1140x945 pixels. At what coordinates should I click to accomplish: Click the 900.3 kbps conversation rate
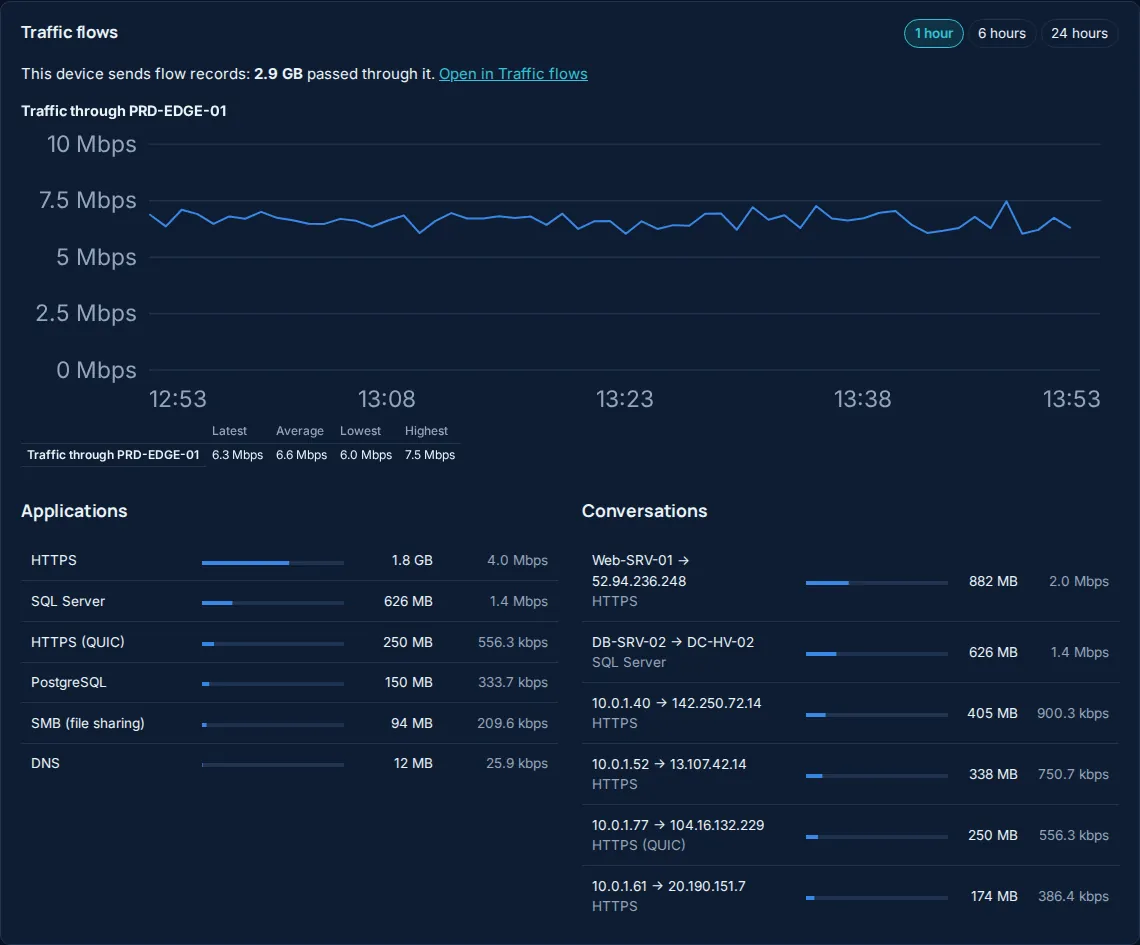1072,713
